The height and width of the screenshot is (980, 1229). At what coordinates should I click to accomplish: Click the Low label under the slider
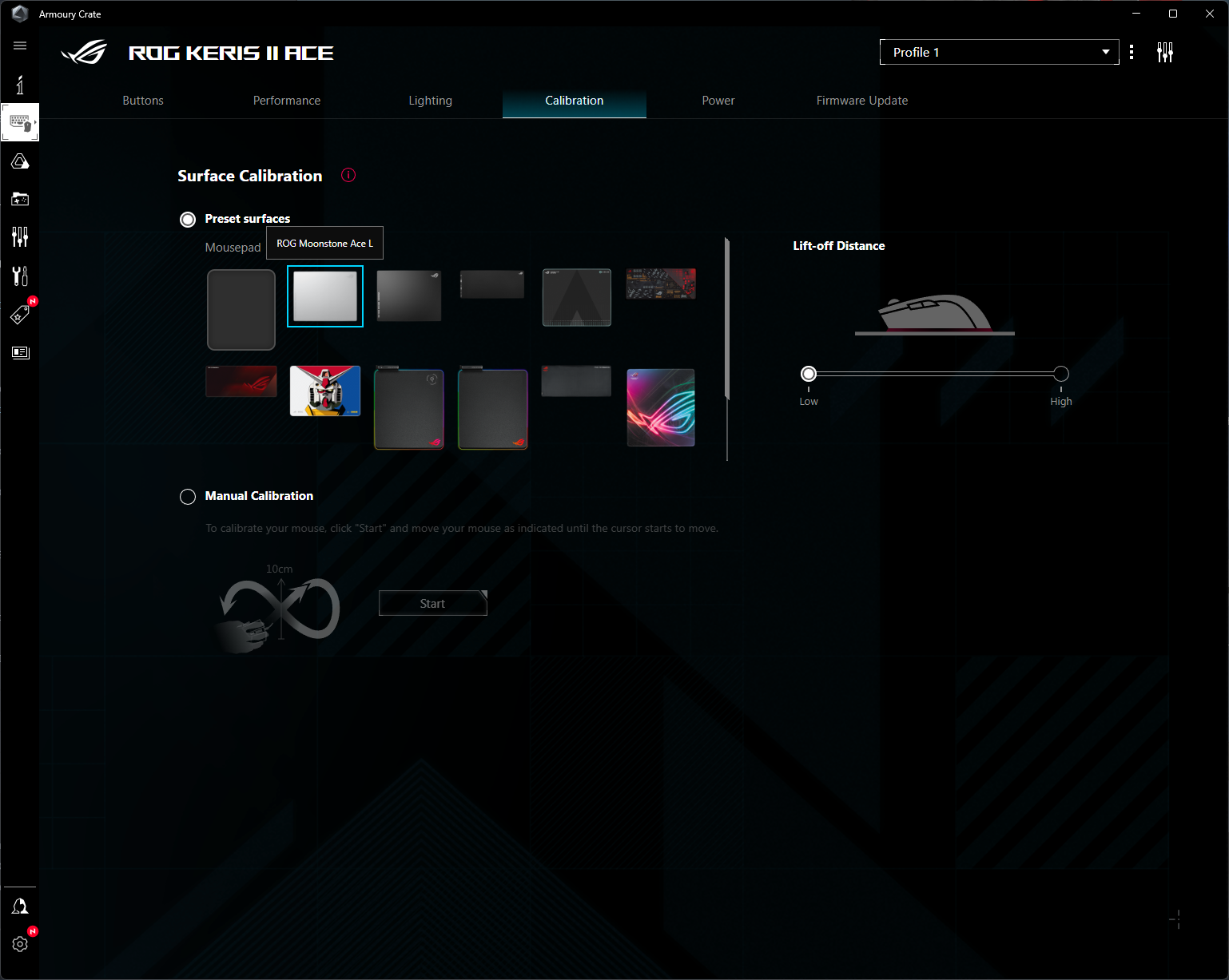(809, 402)
